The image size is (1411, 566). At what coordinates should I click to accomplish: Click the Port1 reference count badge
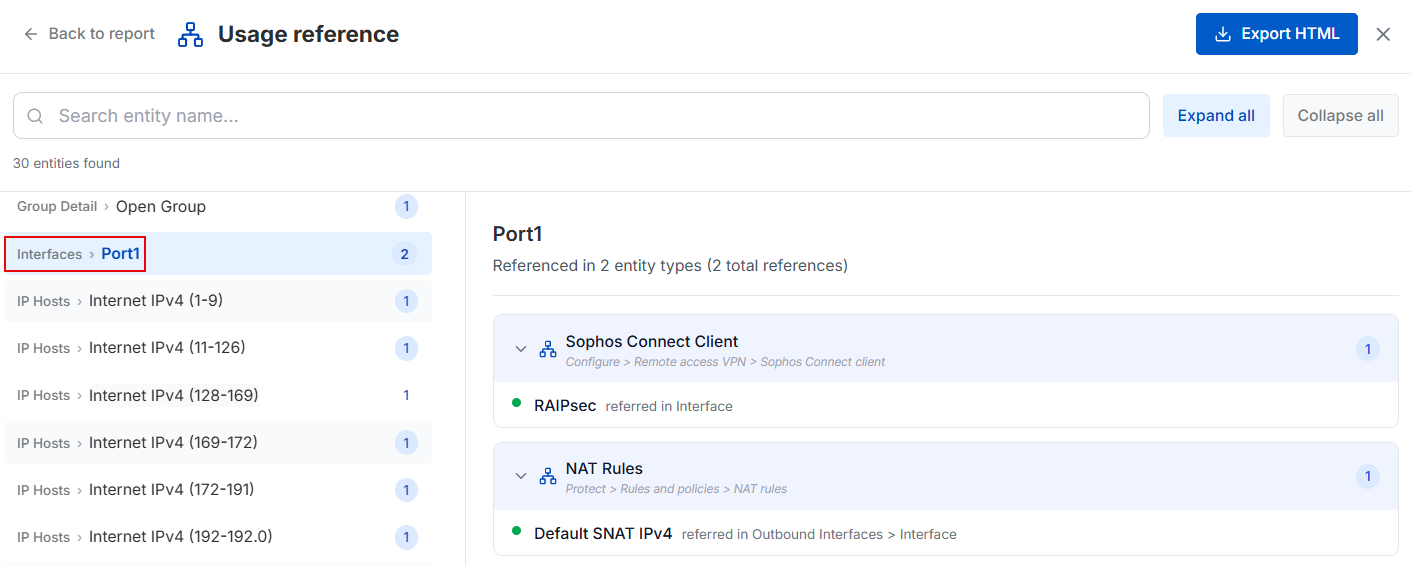[x=405, y=254]
